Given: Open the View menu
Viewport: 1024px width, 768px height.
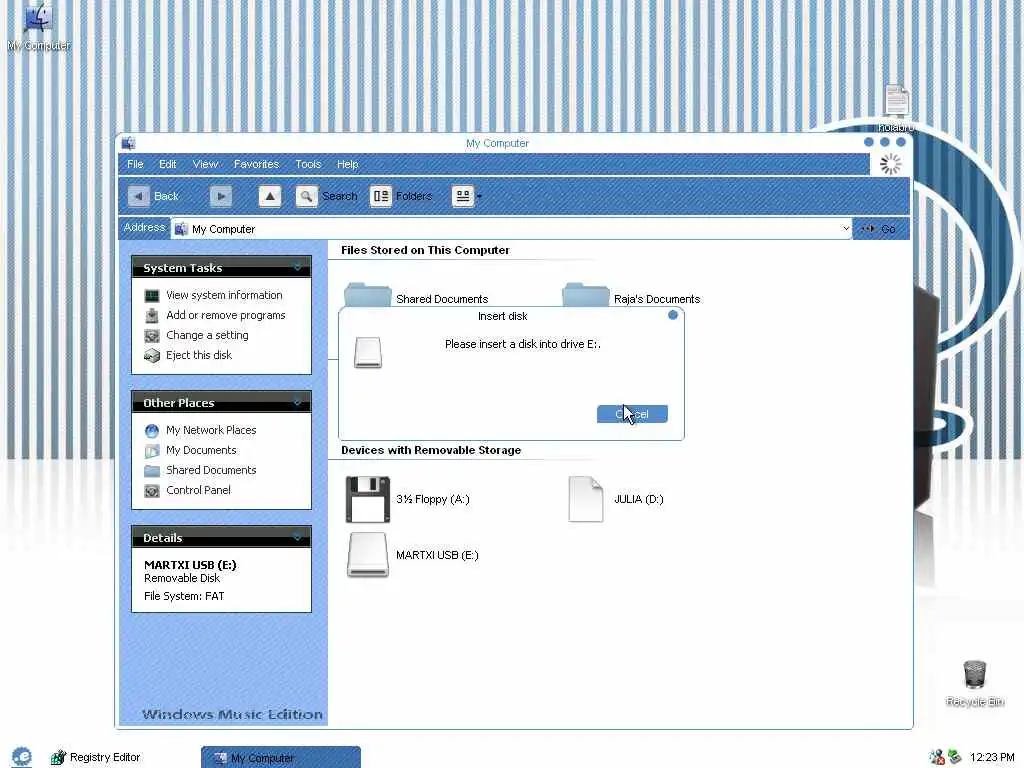Looking at the screenshot, I should point(205,164).
